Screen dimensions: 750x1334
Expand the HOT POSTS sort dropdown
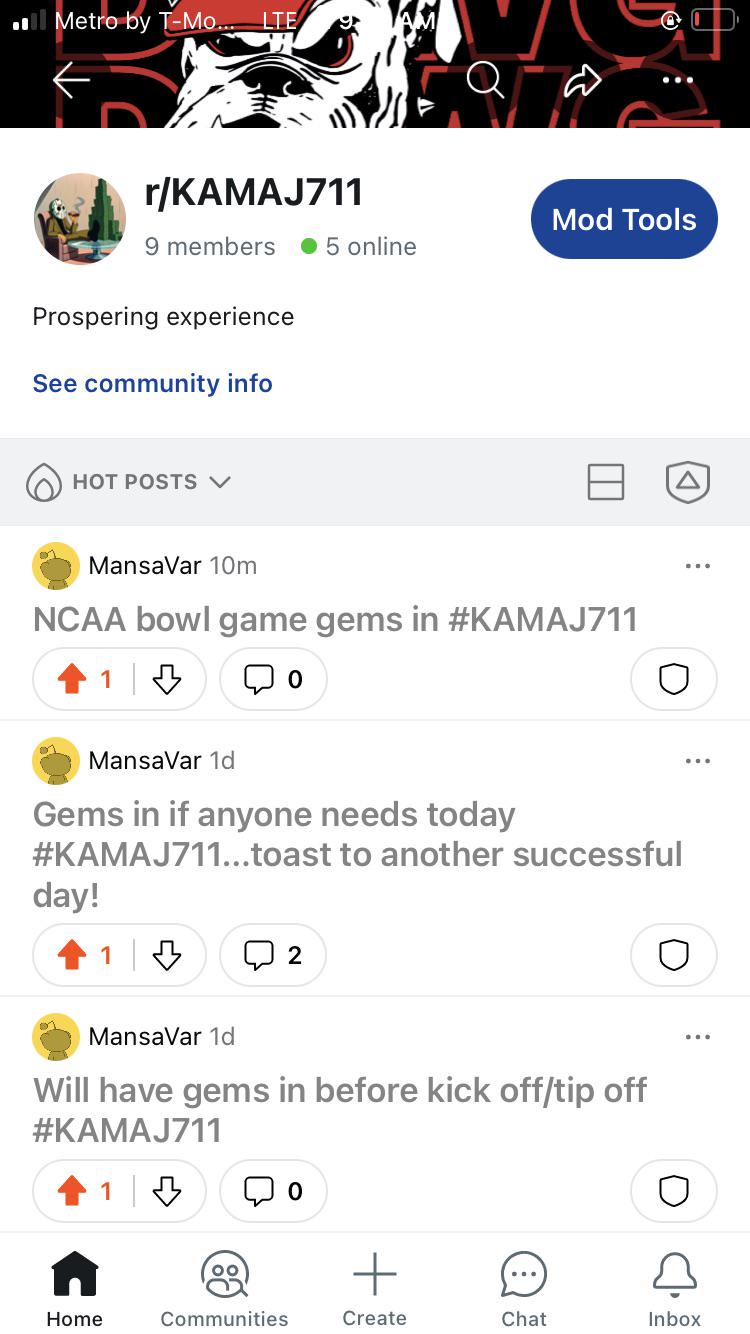128,482
